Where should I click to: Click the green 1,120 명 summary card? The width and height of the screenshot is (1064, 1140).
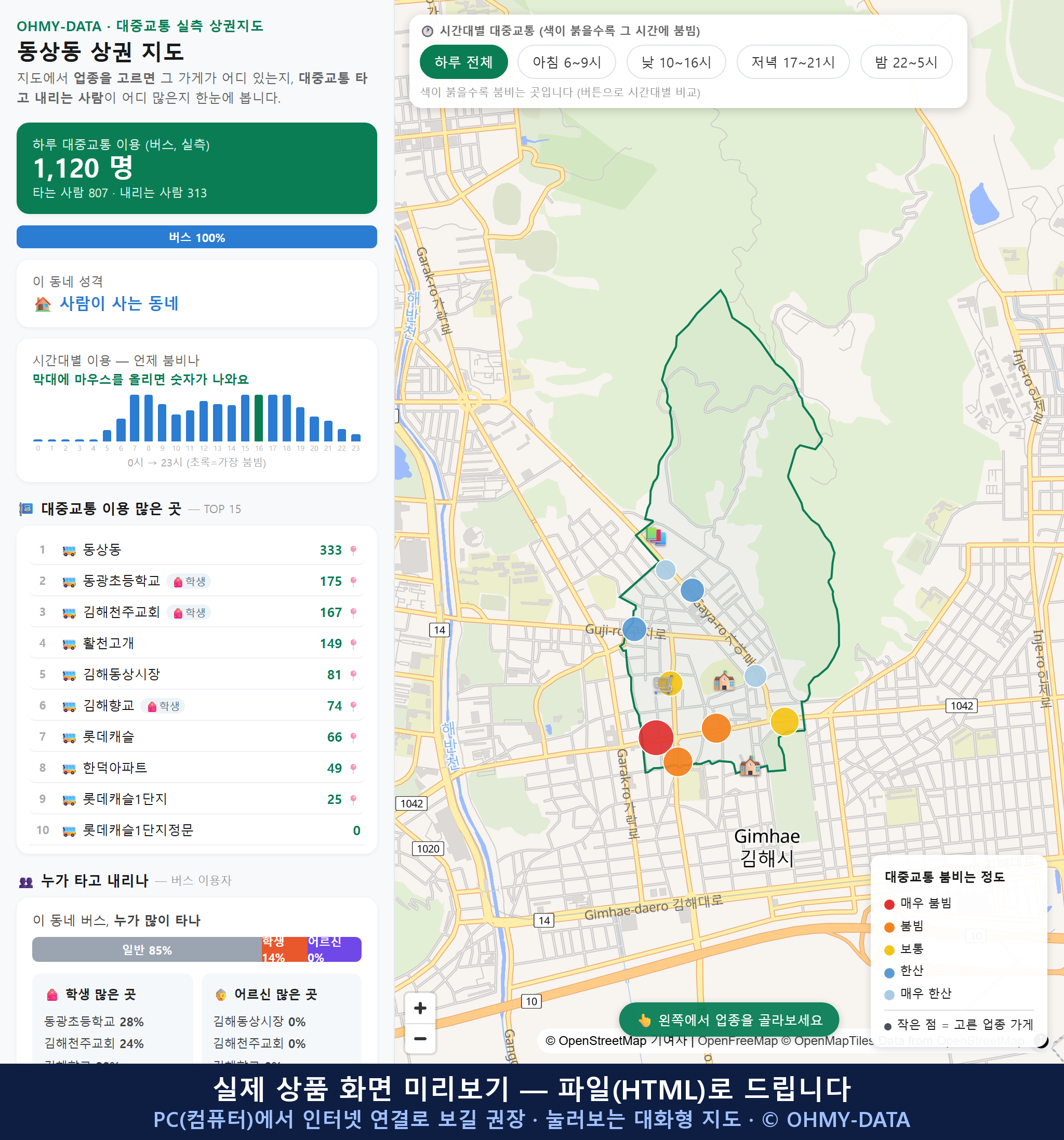[x=197, y=168]
